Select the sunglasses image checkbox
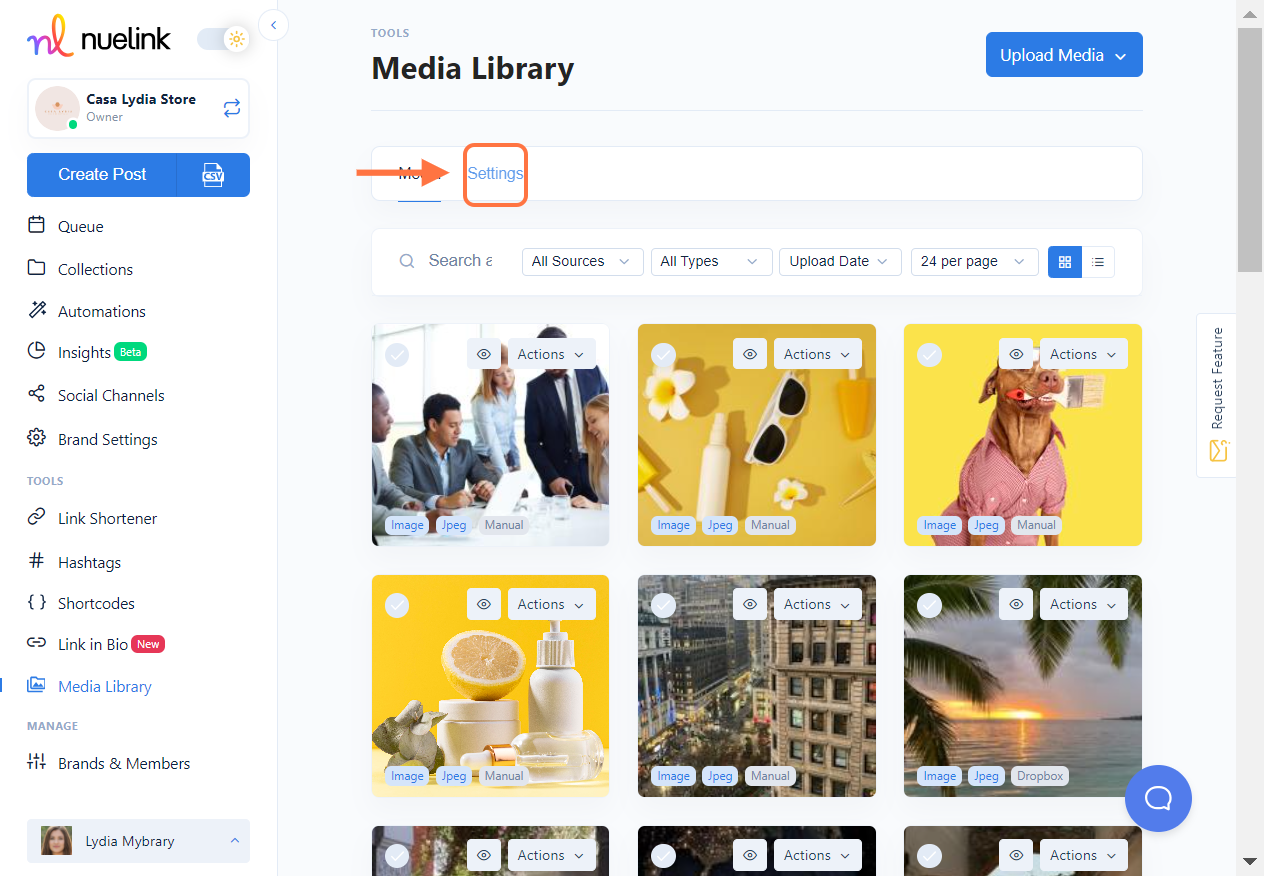Screen dimensions: 1264x876 (x=663, y=355)
